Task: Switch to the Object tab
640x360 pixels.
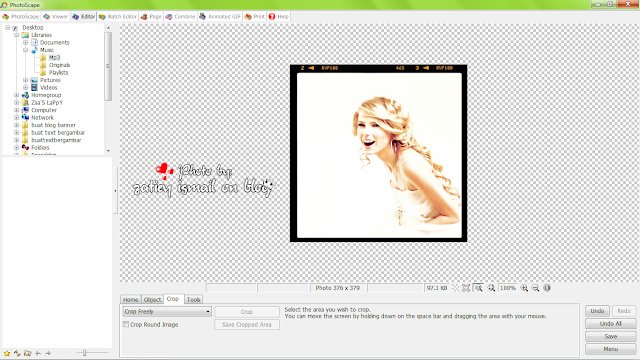Action: coord(152,300)
